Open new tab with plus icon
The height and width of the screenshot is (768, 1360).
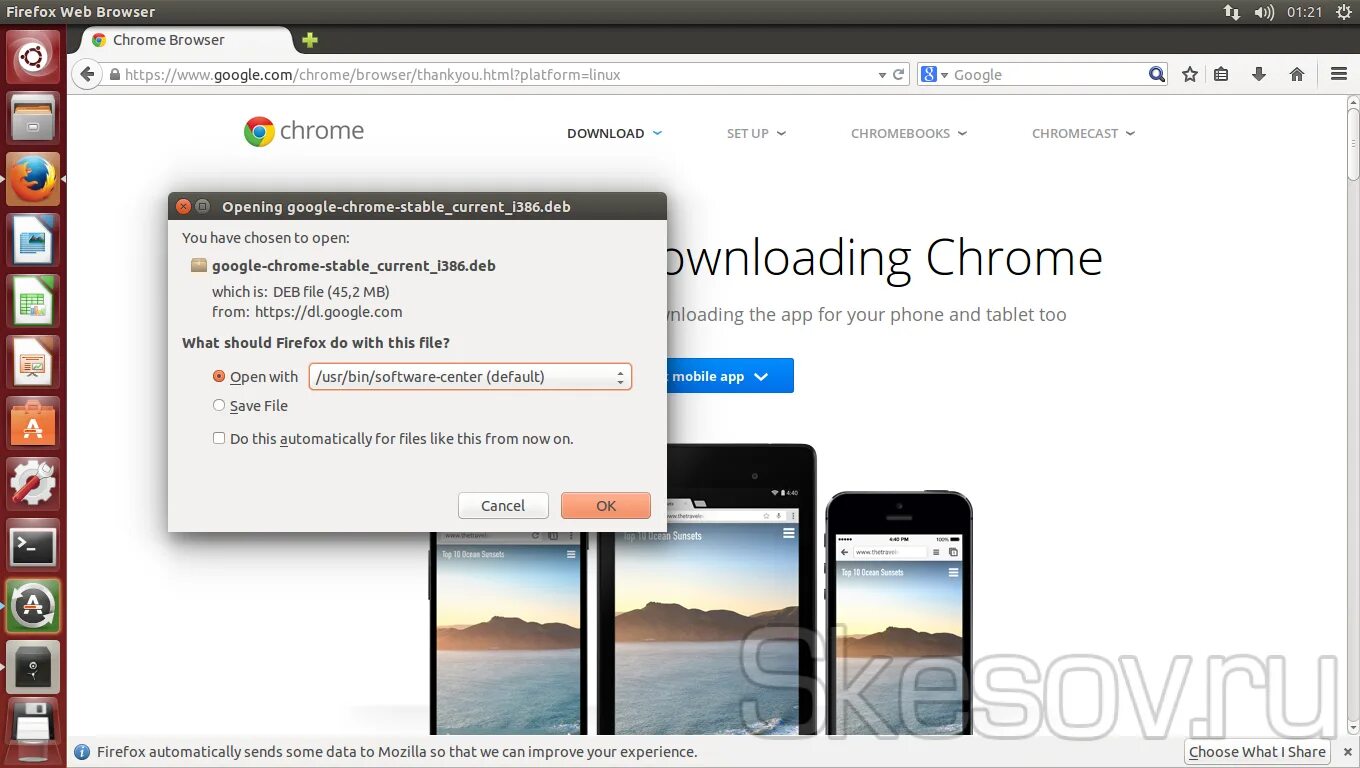(310, 40)
